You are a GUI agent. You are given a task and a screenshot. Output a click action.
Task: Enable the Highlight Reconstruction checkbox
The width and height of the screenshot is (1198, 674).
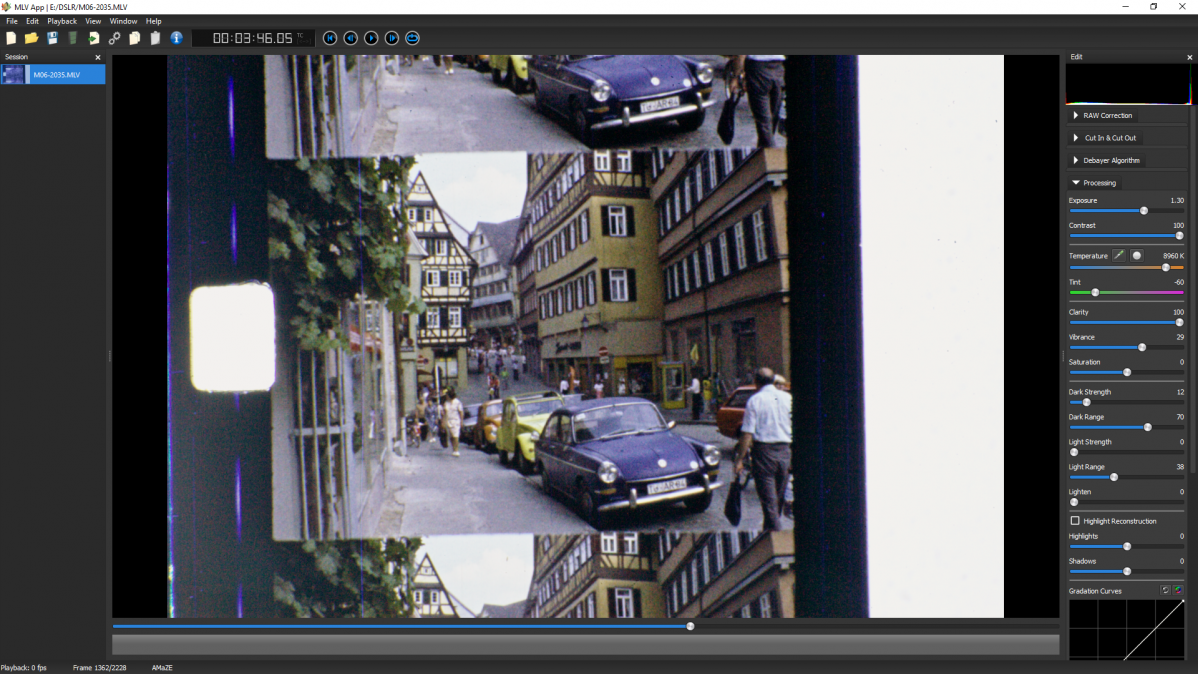[1075, 520]
